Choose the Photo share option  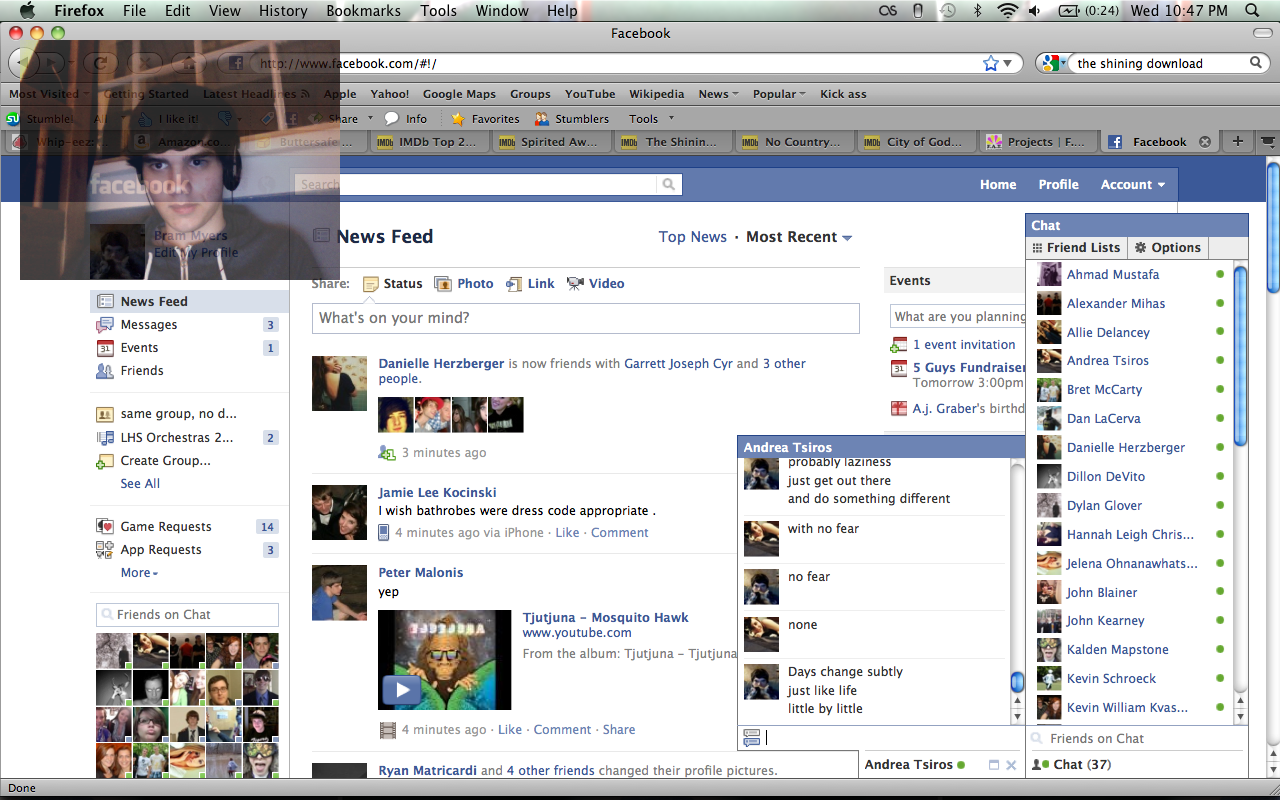tap(463, 284)
